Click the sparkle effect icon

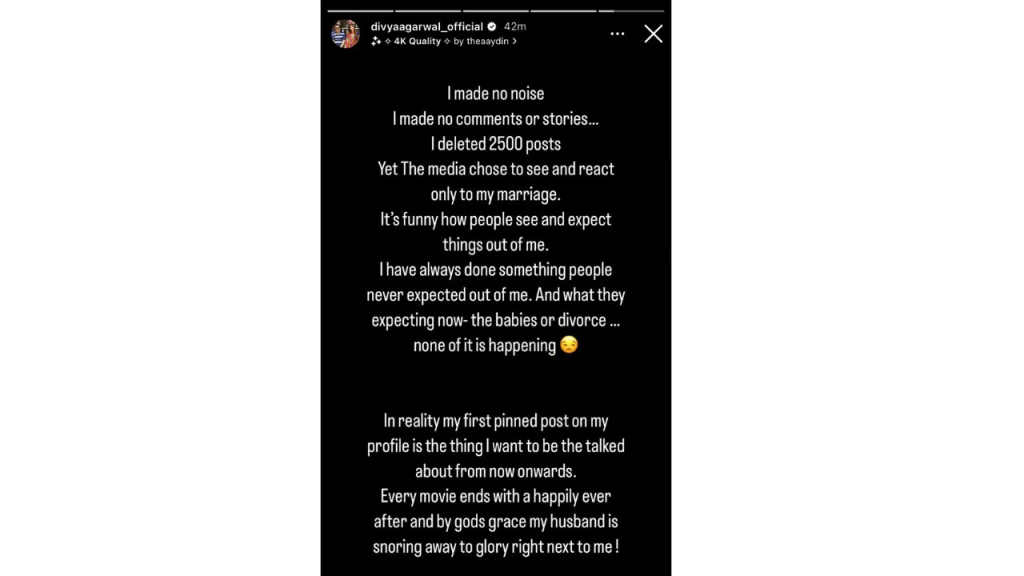pyautogui.click(x=376, y=42)
